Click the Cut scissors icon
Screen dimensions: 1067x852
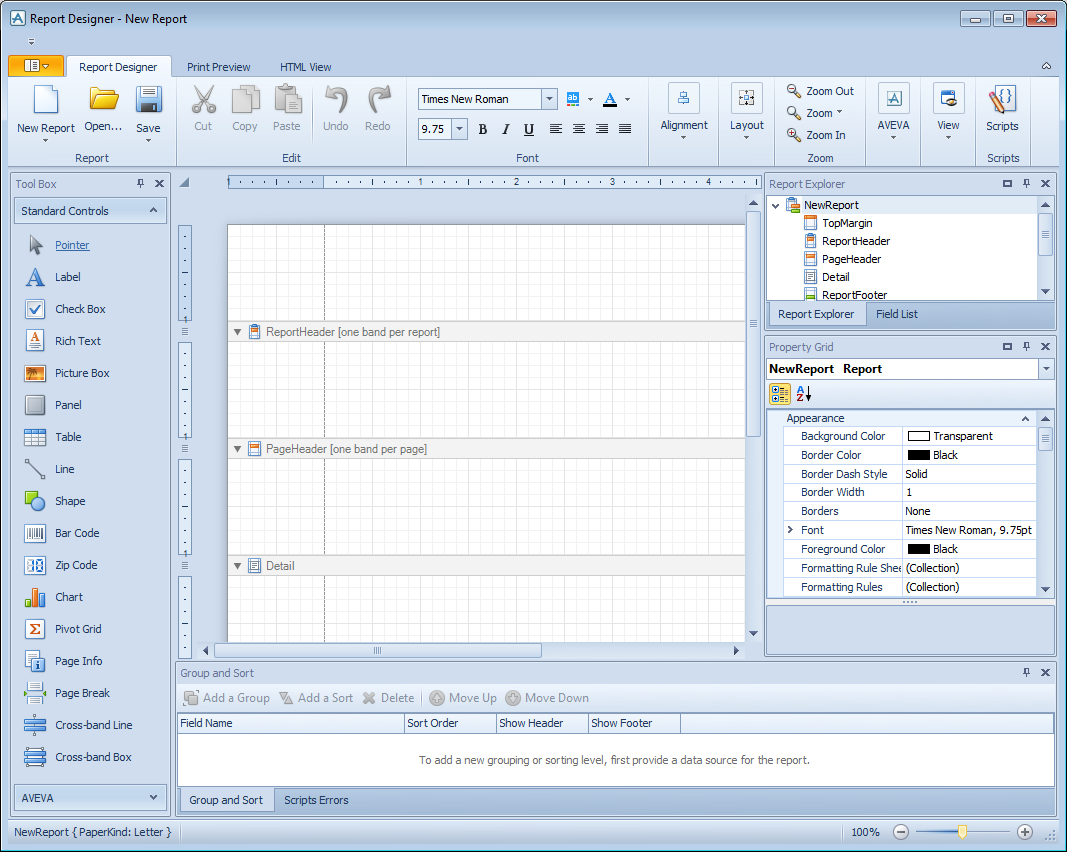tap(203, 99)
